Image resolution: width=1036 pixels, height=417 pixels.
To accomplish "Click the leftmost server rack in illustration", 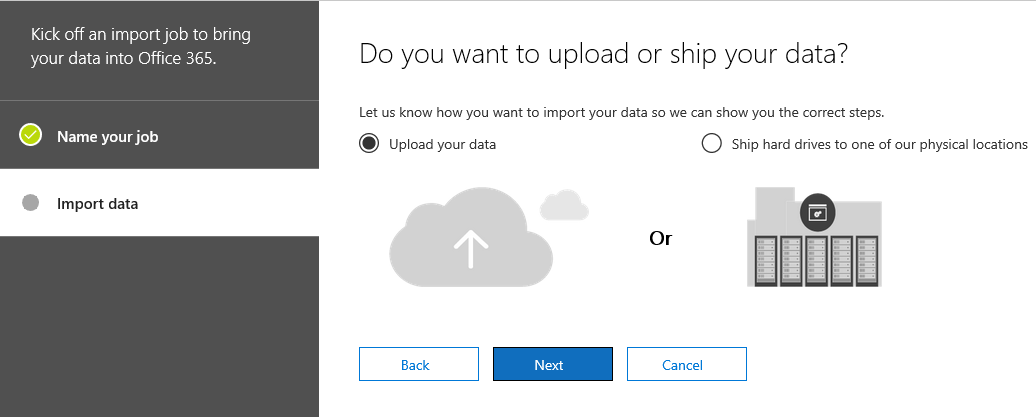I will point(765,260).
